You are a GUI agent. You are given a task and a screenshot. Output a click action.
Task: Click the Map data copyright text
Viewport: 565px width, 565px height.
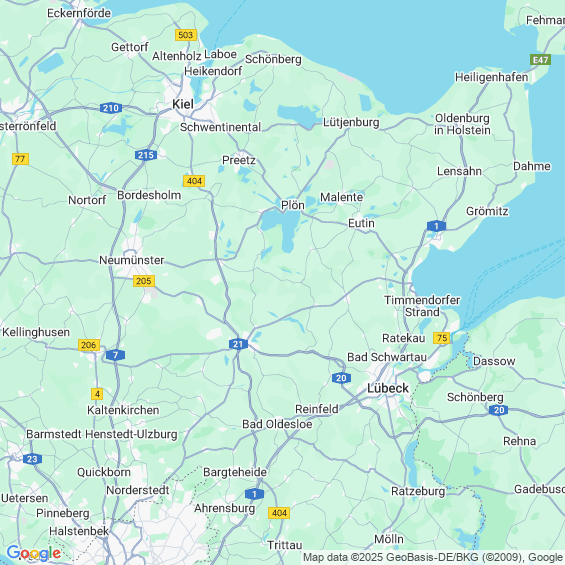pos(433,557)
